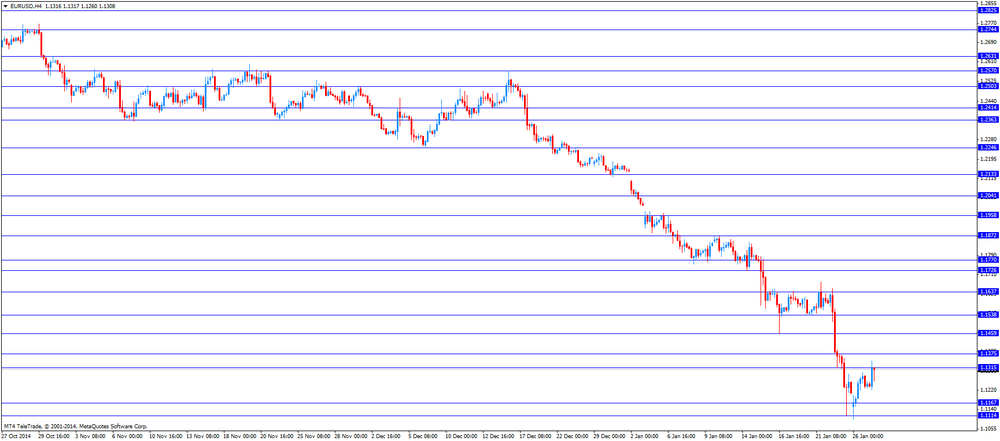The image size is (1000, 441).
Task: Click the 2 Jan 00:00 time axis label
Action: (x=643, y=437)
